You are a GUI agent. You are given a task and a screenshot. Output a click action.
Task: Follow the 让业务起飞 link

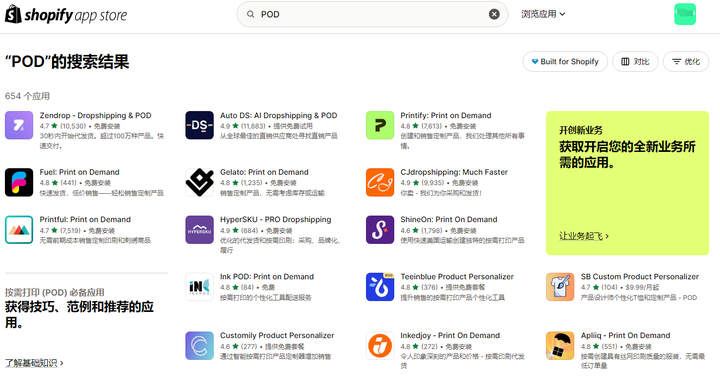point(584,236)
